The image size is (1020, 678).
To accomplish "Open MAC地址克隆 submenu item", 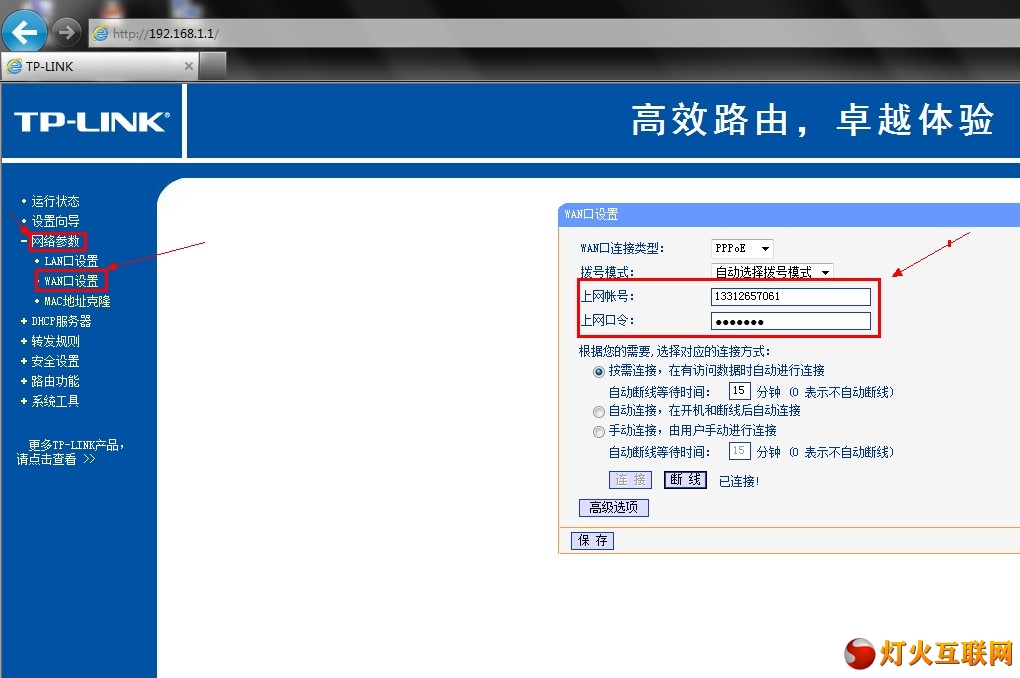I will pyautogui.click(x=77, y=301).
